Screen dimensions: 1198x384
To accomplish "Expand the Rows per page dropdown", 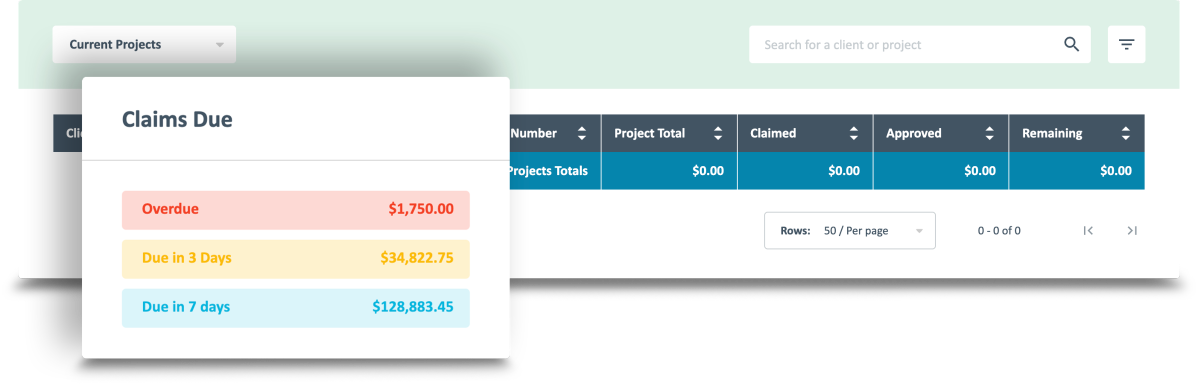I will [x=850, y=231].
